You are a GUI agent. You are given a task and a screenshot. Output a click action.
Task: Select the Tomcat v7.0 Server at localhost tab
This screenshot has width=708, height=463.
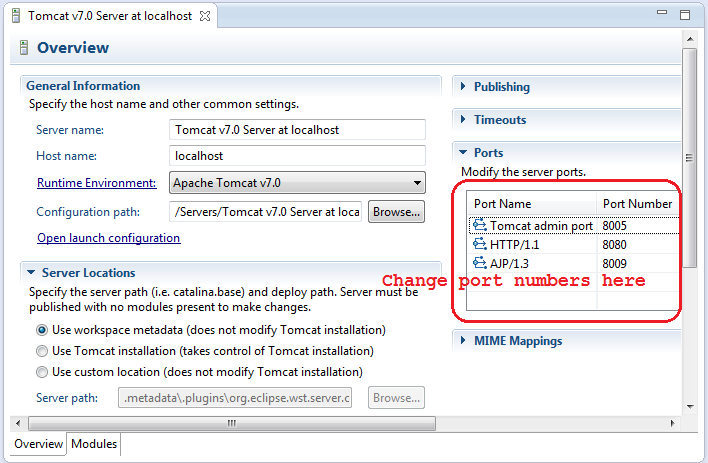[110, 16]
